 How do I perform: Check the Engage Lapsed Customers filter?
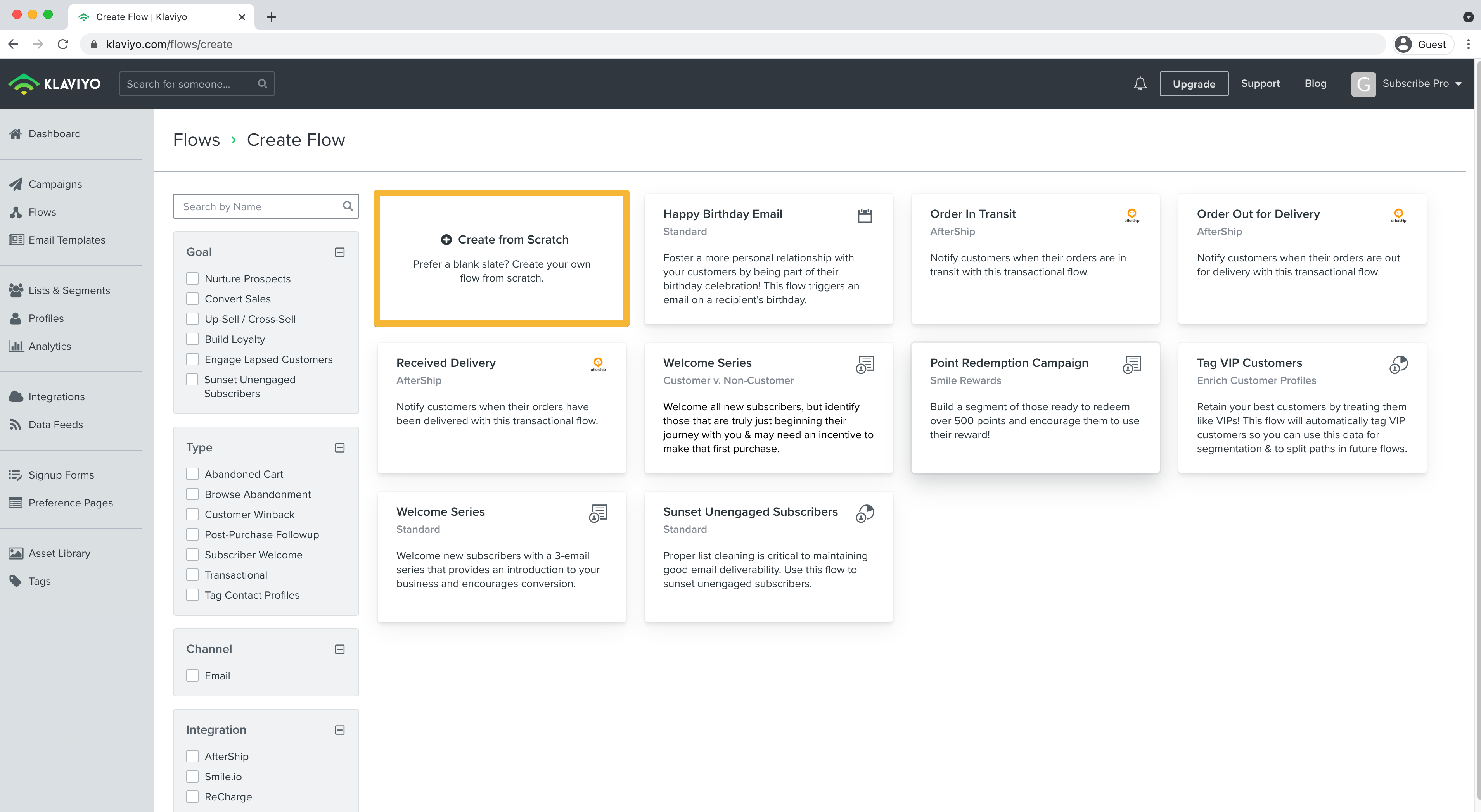pyautogui.click(x=193, y=359)
